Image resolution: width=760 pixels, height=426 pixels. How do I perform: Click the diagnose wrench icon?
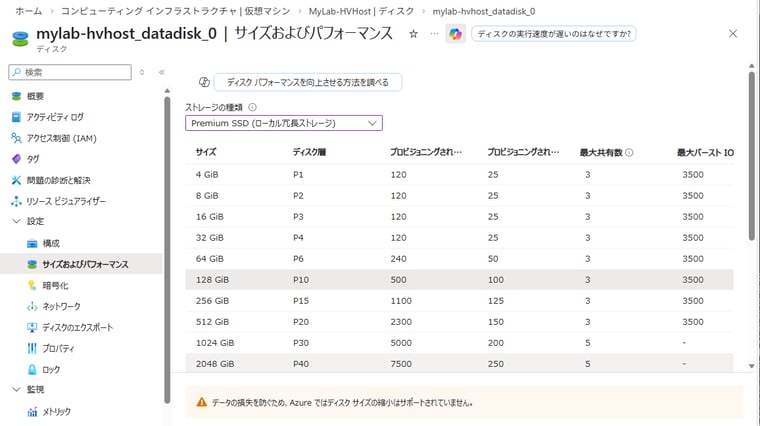tap(16, 180)
